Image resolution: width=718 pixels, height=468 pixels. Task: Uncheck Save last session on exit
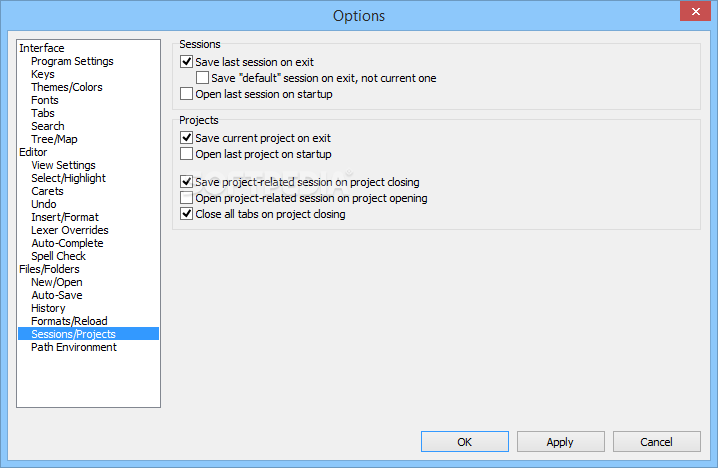pos(186,61)
